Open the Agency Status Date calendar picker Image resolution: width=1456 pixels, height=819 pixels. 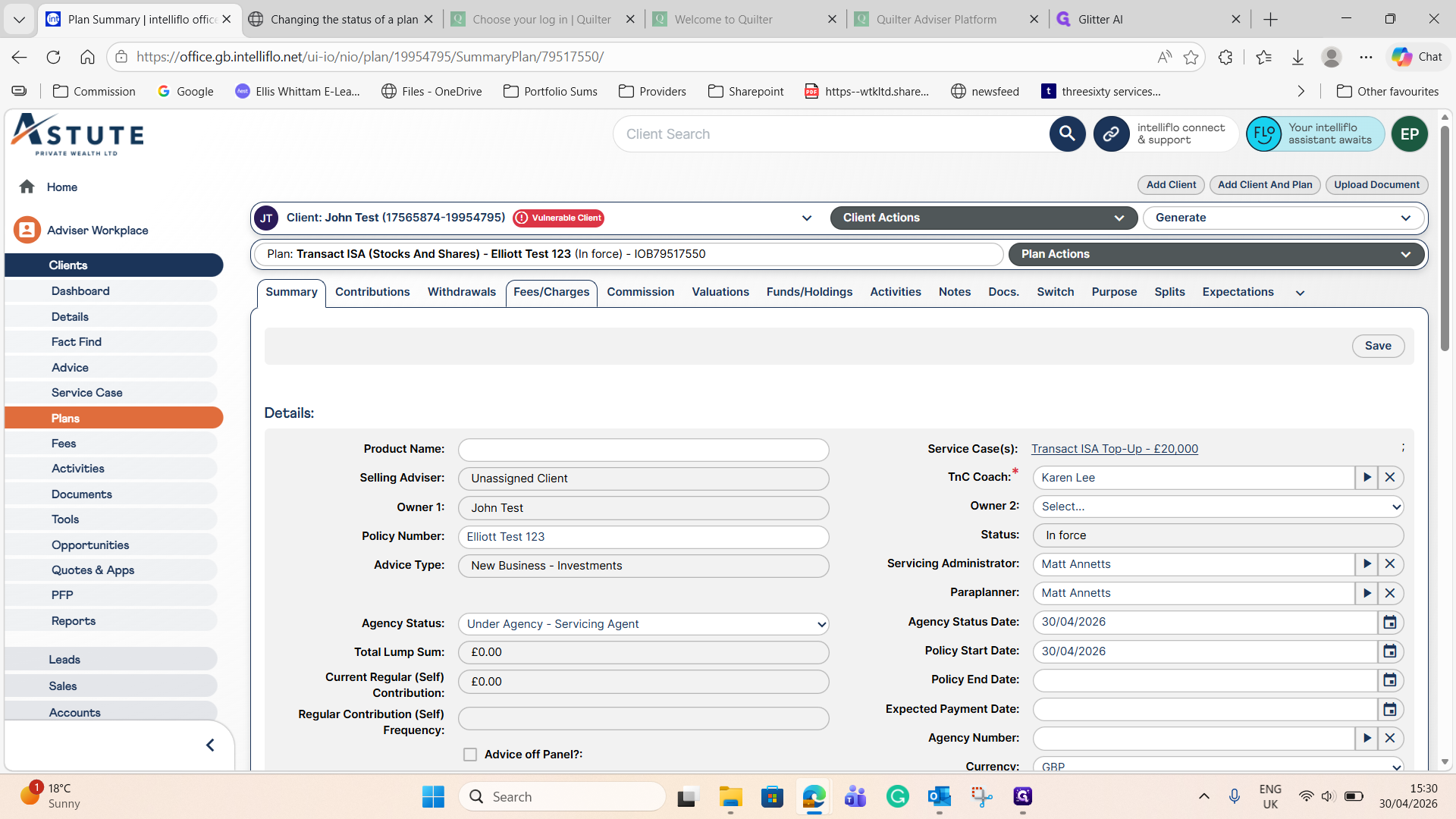(1389, 623)
